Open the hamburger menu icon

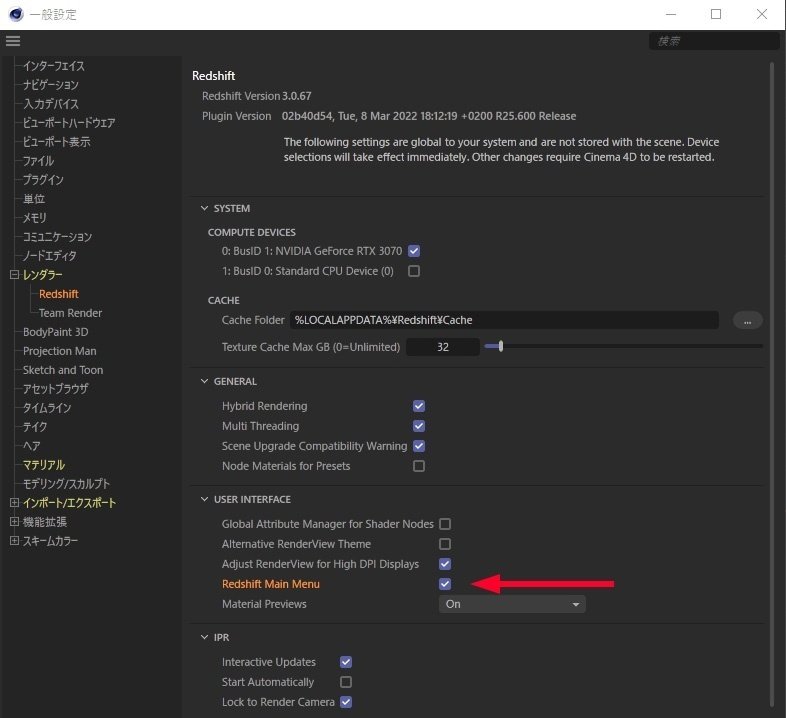13,41
